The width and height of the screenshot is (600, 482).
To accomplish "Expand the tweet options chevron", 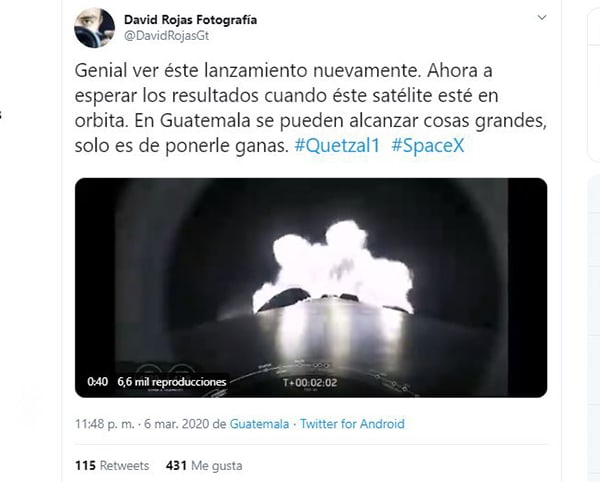I will click(542, 17).
